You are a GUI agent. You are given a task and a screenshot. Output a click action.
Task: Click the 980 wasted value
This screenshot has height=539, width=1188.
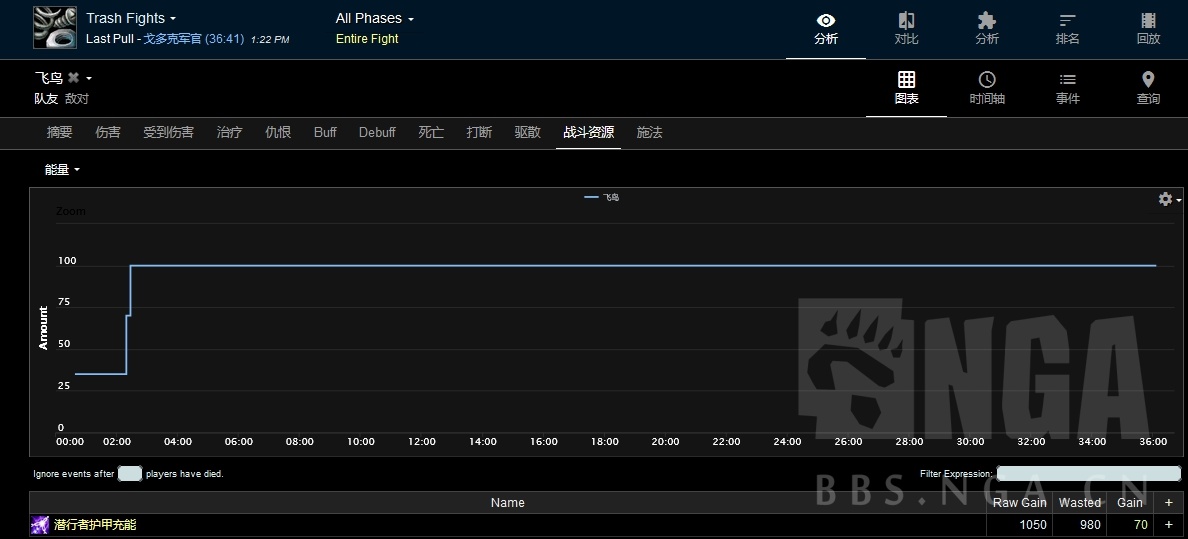tap(1090, 525)
